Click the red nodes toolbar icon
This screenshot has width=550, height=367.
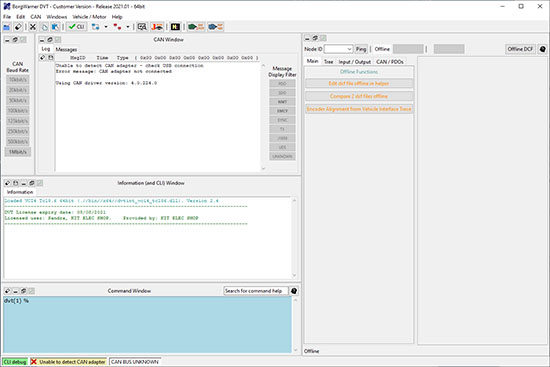117,27
